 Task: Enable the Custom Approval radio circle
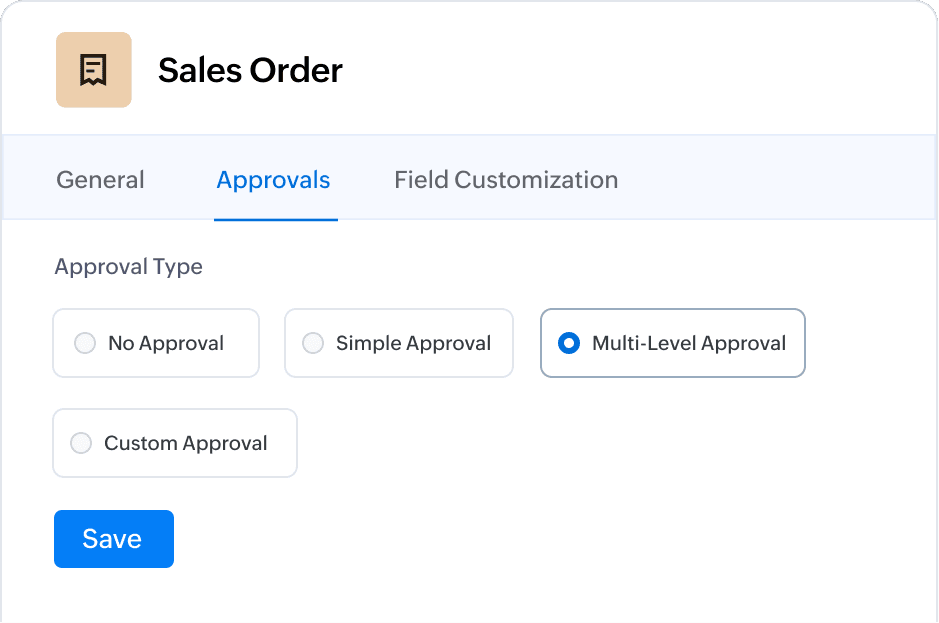pyautogui.click(x=81, y=443)
